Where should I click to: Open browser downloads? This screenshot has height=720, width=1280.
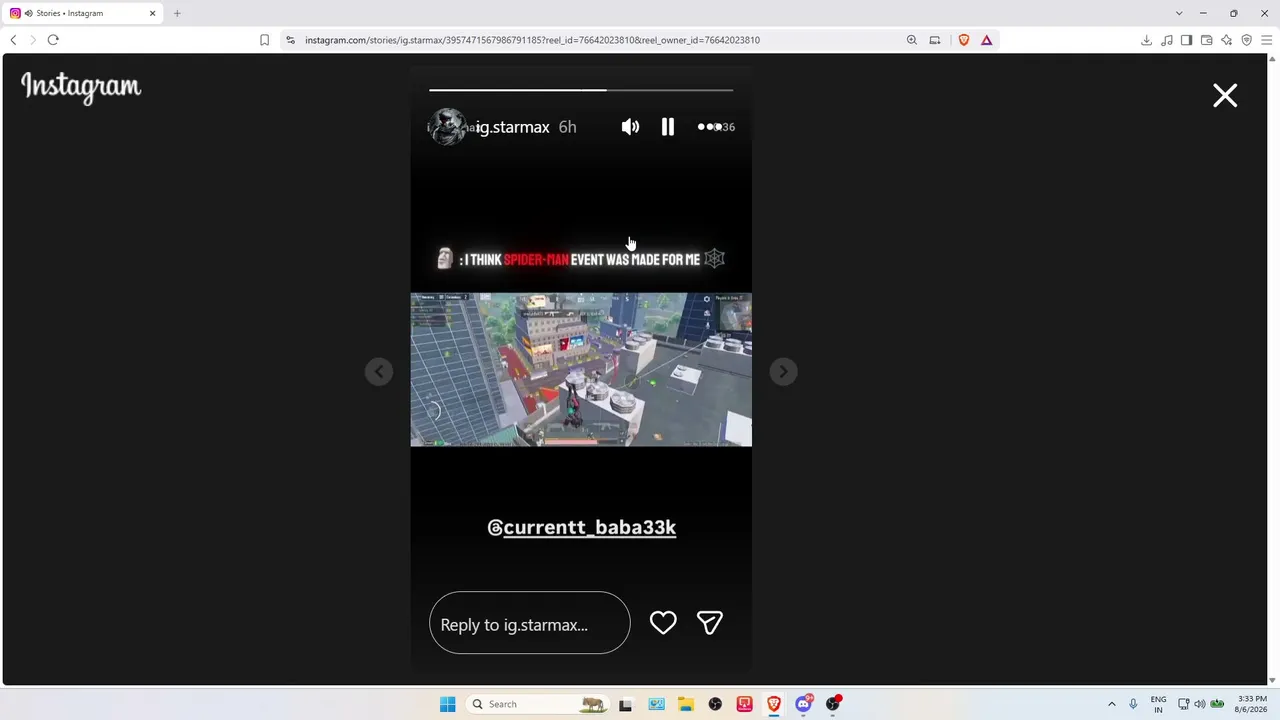click(1146, 40)
